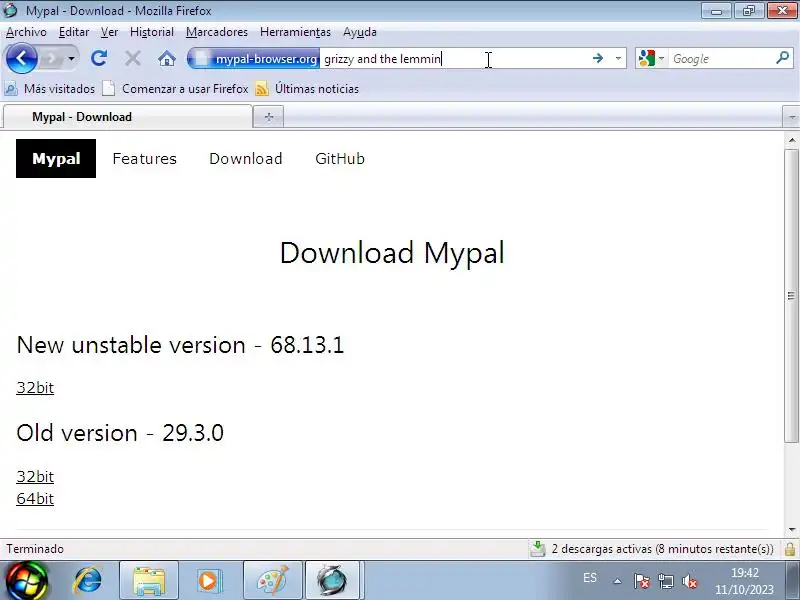The height and width of the screenshot is (600, 800).
Task: Click the network tray icon
Action: coord(665,581)
